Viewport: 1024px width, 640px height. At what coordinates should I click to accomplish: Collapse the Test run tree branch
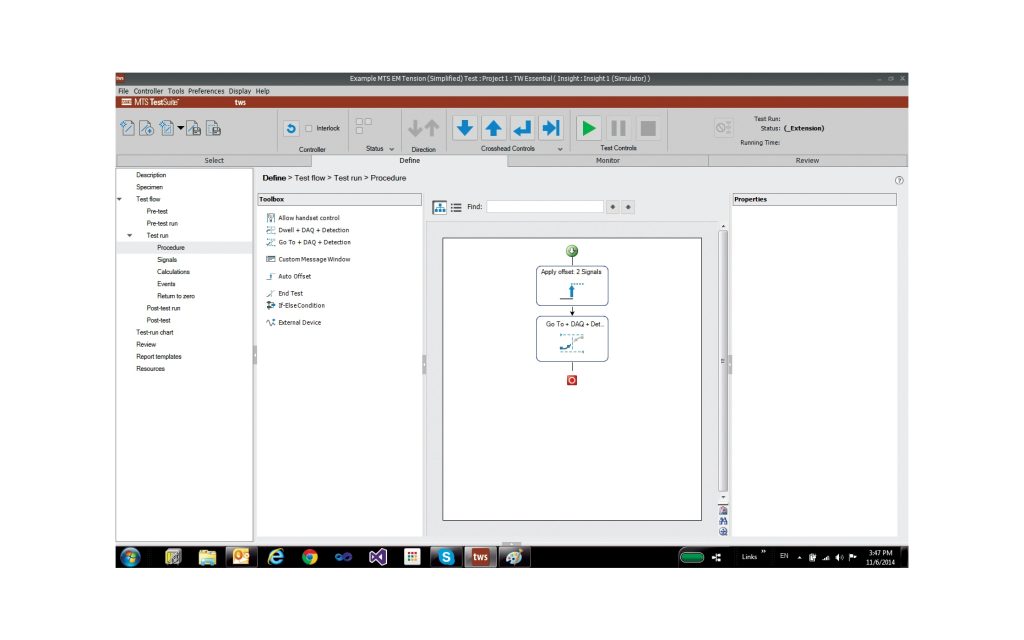coord(128,234)
